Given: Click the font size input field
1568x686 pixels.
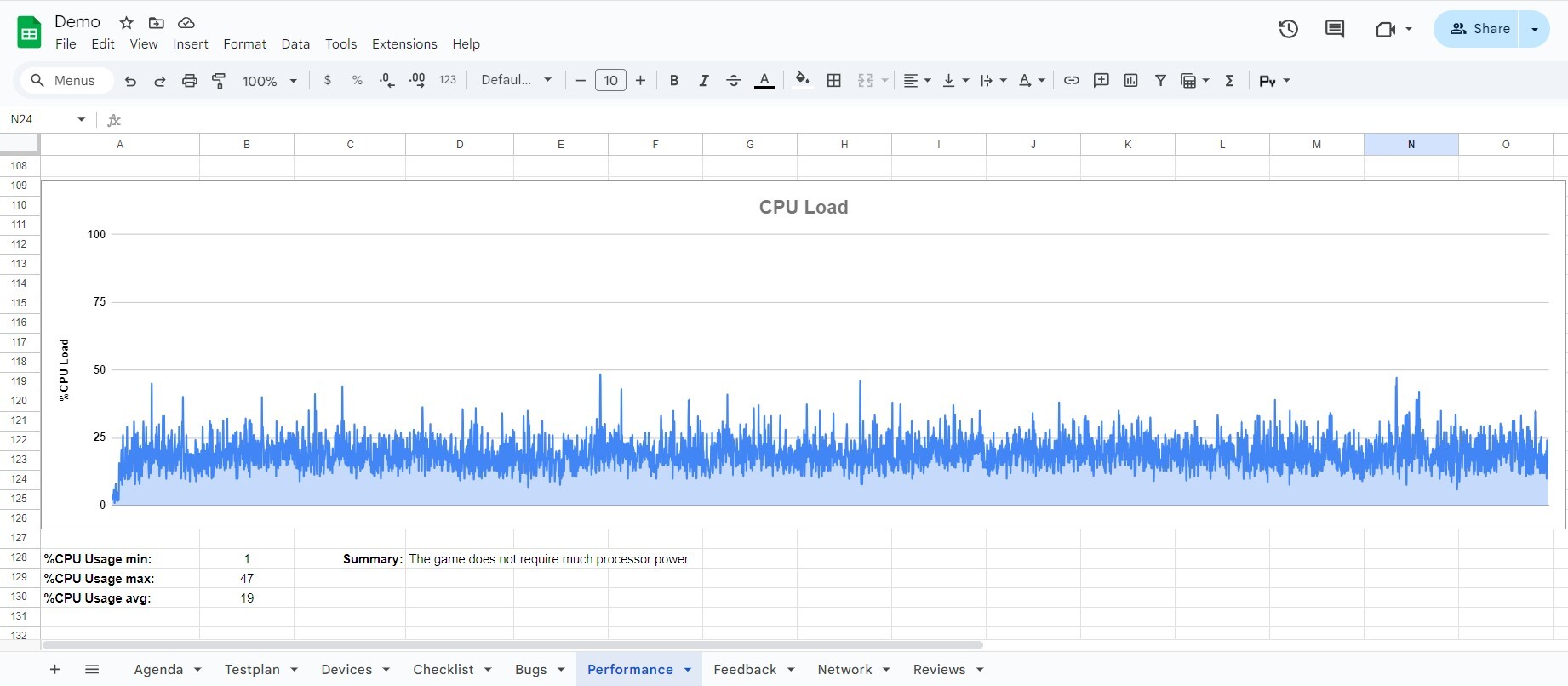Looking at the screenshot, I should tap(610, 81).
